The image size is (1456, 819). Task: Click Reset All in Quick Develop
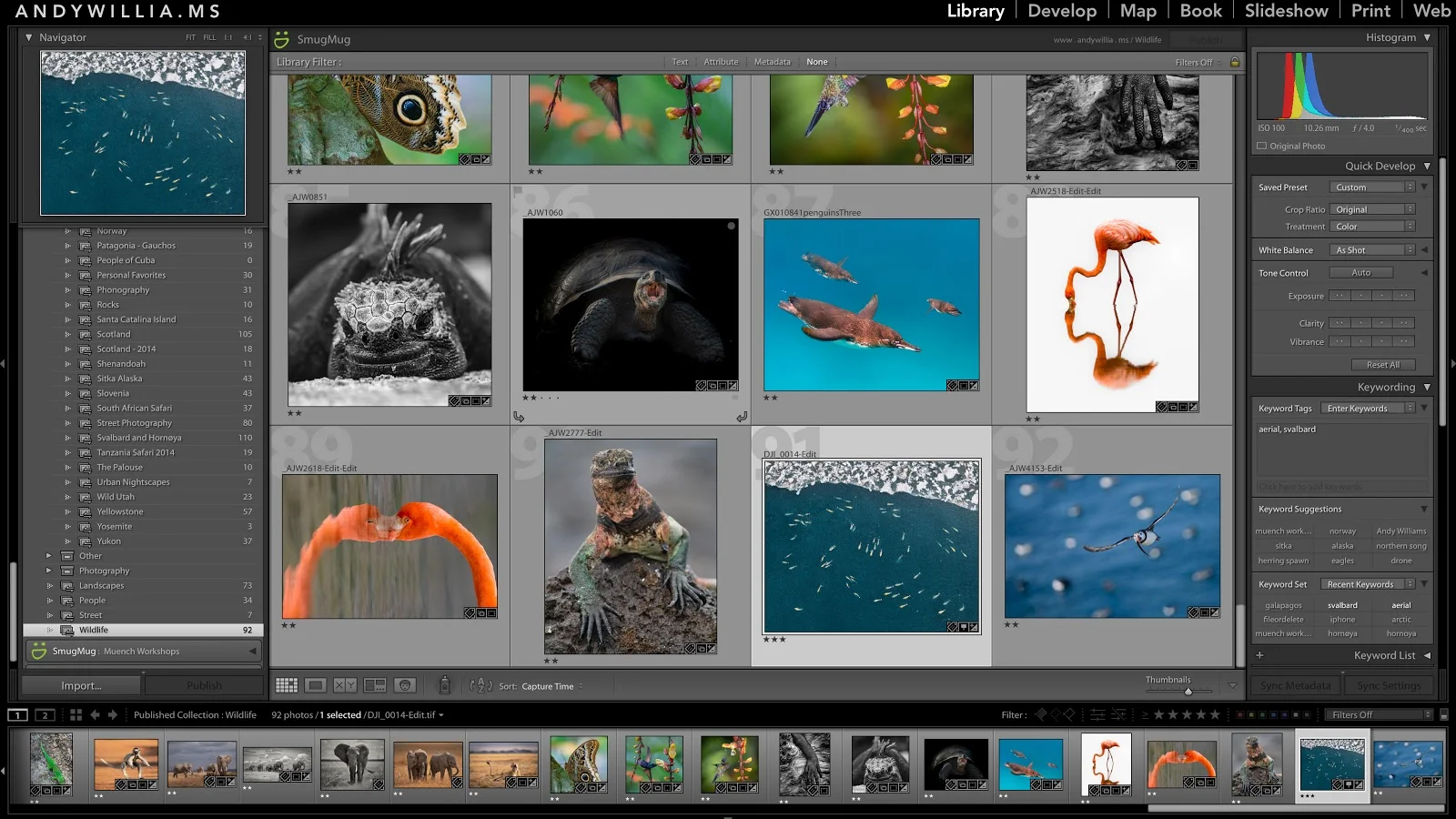tap(1382, 365)
